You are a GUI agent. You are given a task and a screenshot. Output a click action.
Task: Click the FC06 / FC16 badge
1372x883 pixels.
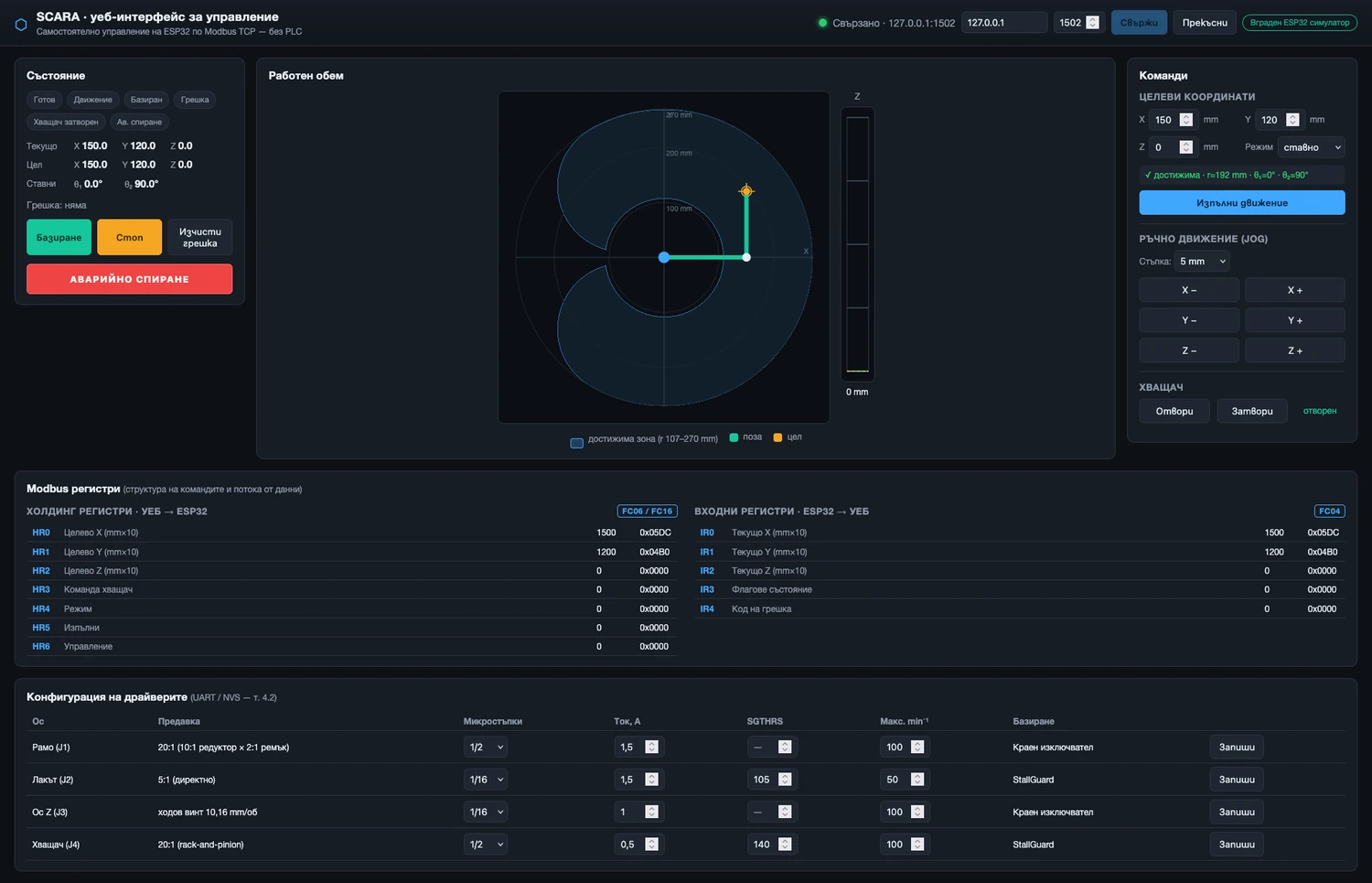648,511
